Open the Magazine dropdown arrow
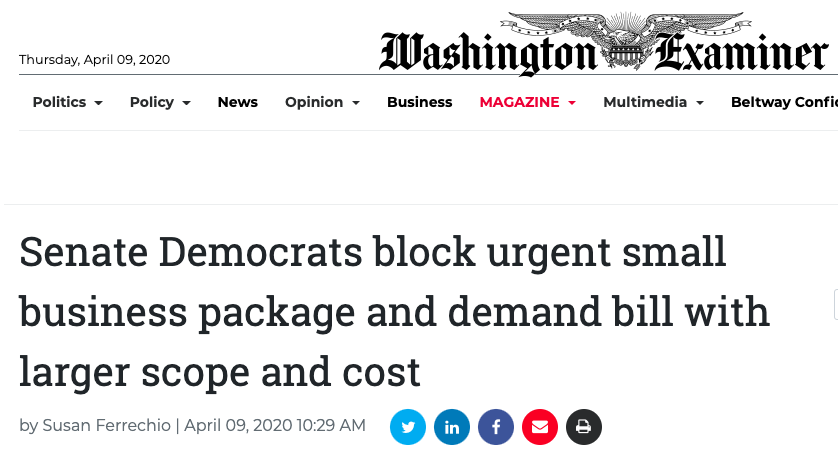This screenshot has height=463, width=838. [x=572, y=103]
